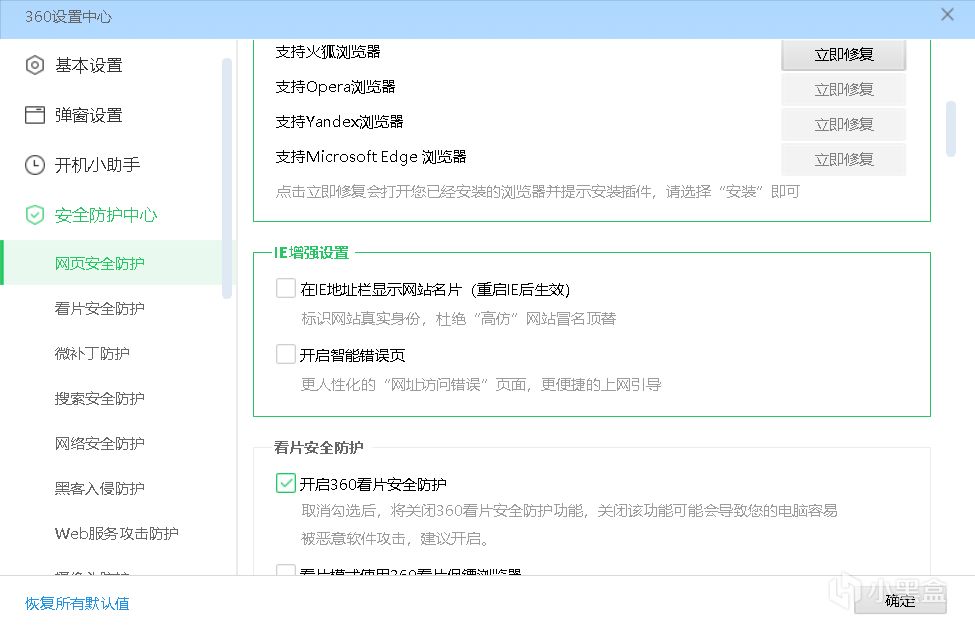Screen dimensions: 975x625
Task: Select 微补丁防护 in the sidebar
Action: pos(92,353)
